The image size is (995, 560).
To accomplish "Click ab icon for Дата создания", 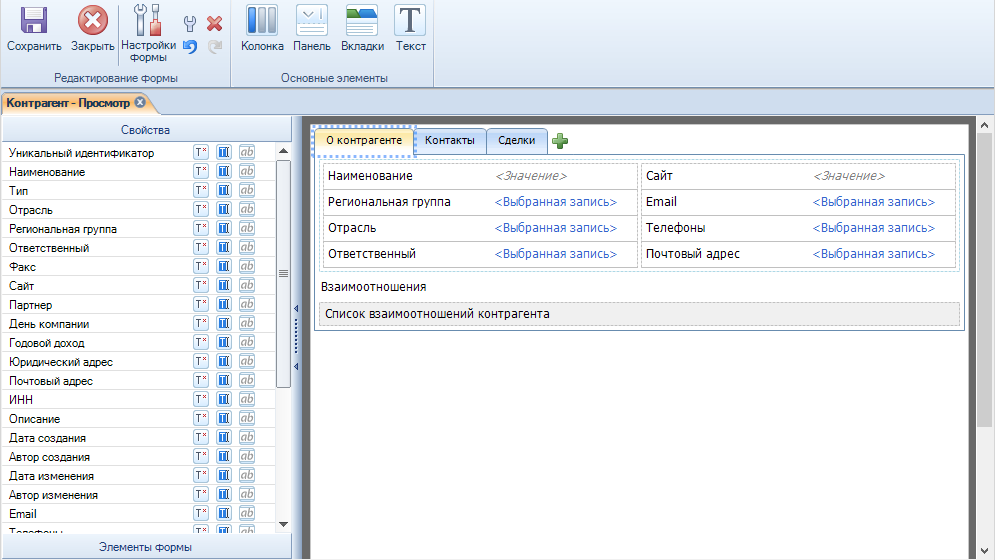I will click(247, 437).
